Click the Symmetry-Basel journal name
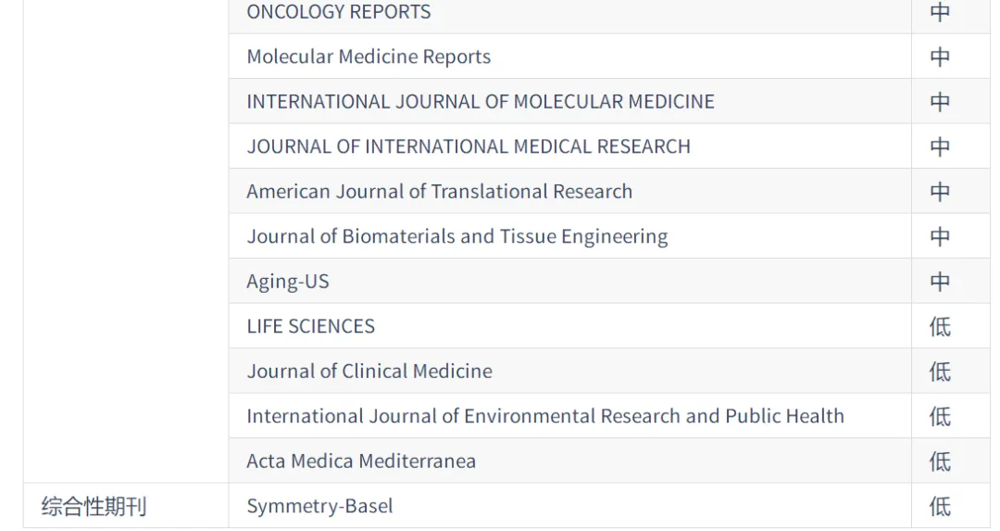Image resolution: width=1000 pixels, height=531 pixels. [x=319, y=507]
